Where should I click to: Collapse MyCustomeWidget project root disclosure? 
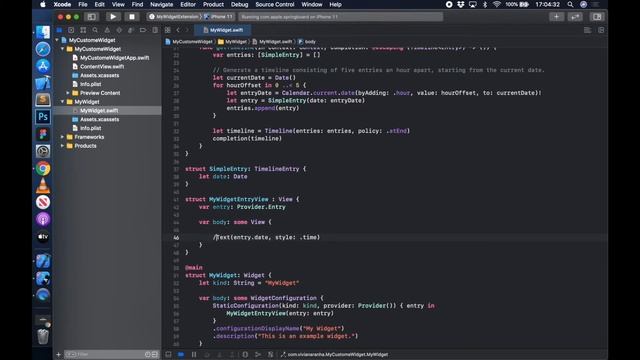(x=57, y=40)
